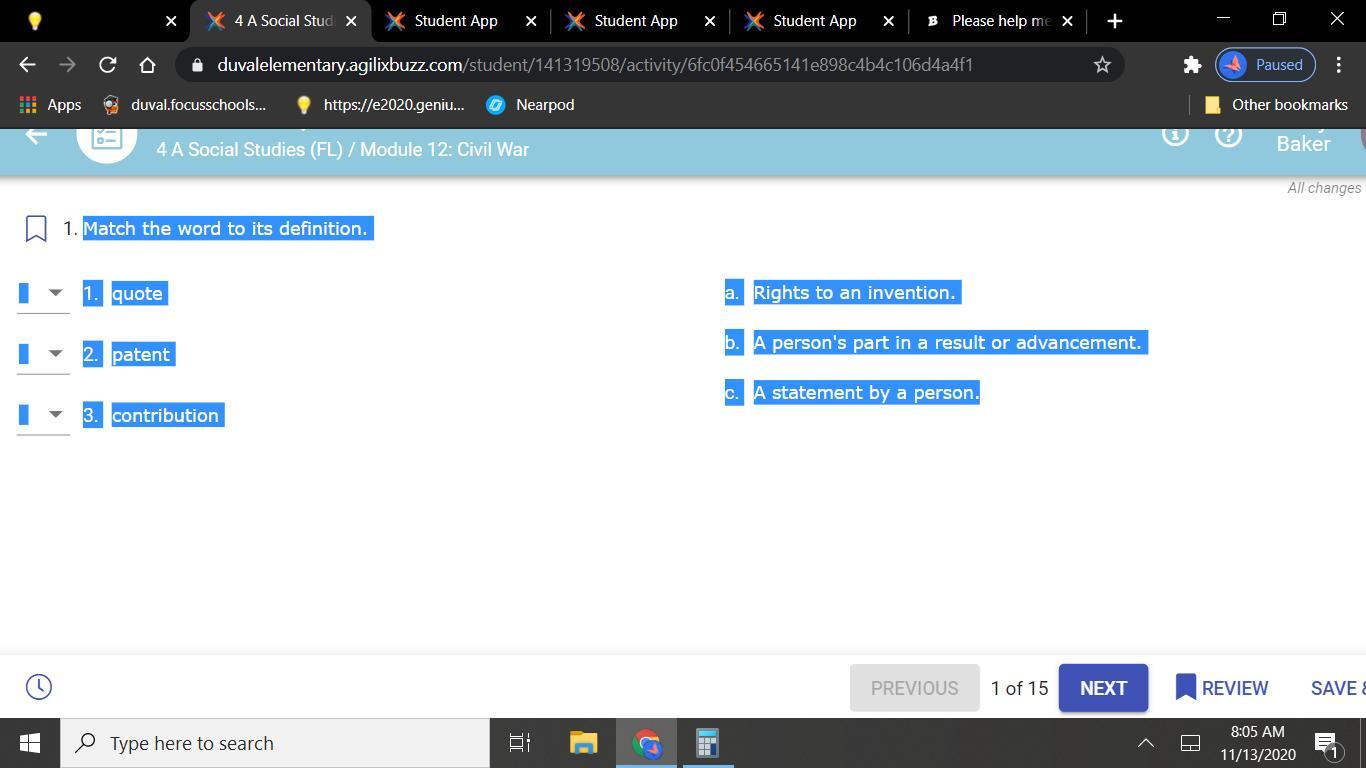This screenshot has height=768, width=1366.
Task: Click the disabled Previous button
Action: coord(914,688)
